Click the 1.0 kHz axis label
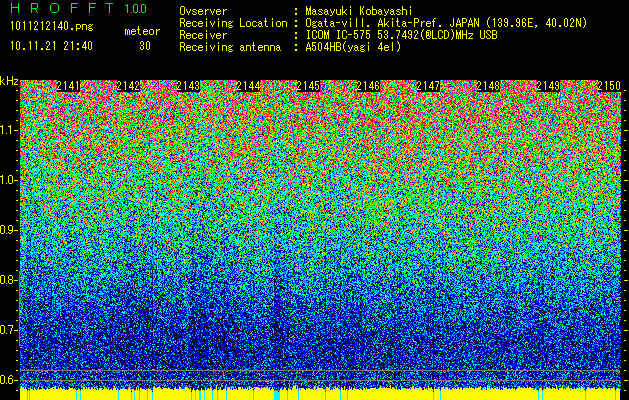This screenshot has width=629, height=400. coord(8,180)
